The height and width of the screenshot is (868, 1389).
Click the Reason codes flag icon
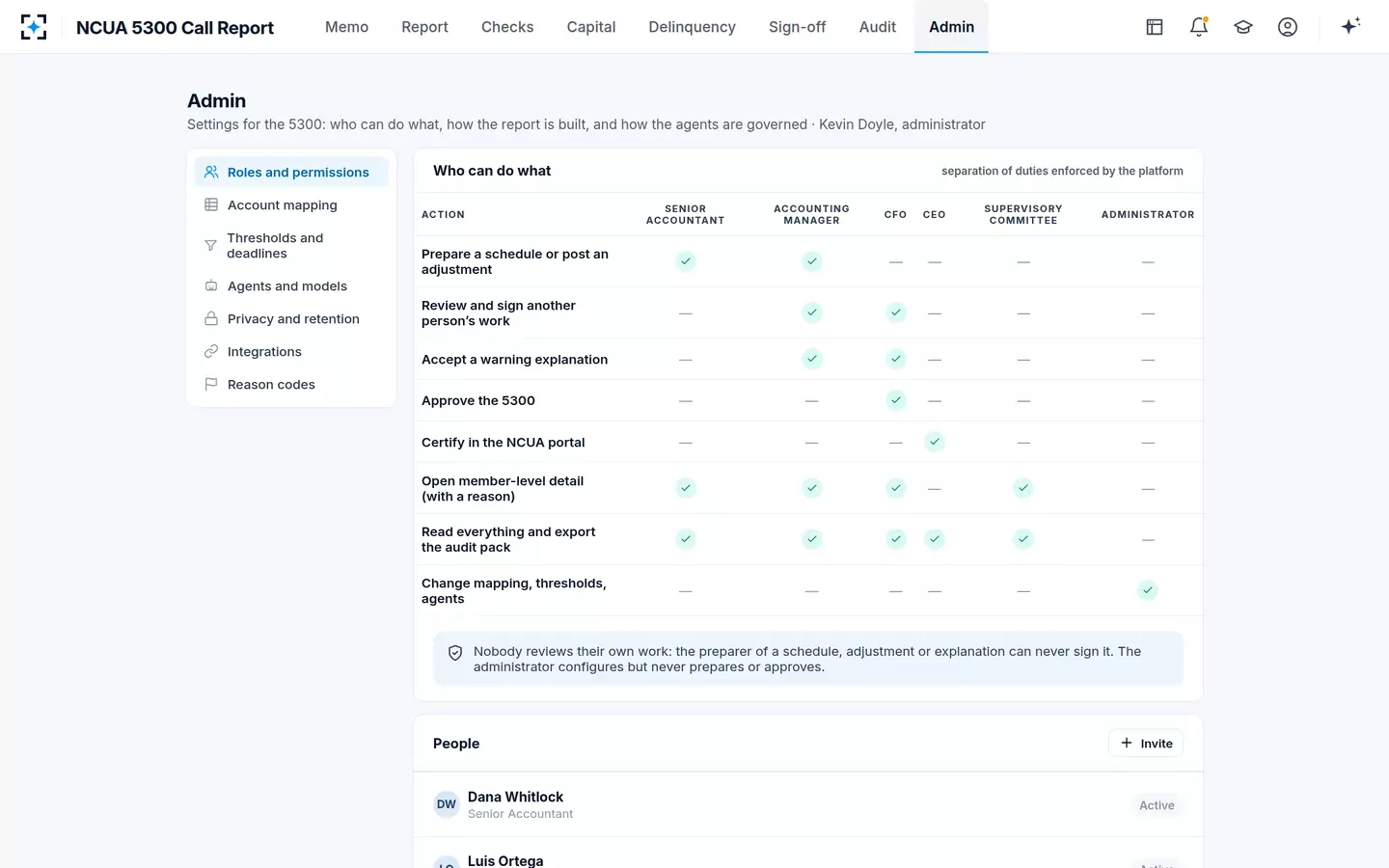tap(211, 384)
